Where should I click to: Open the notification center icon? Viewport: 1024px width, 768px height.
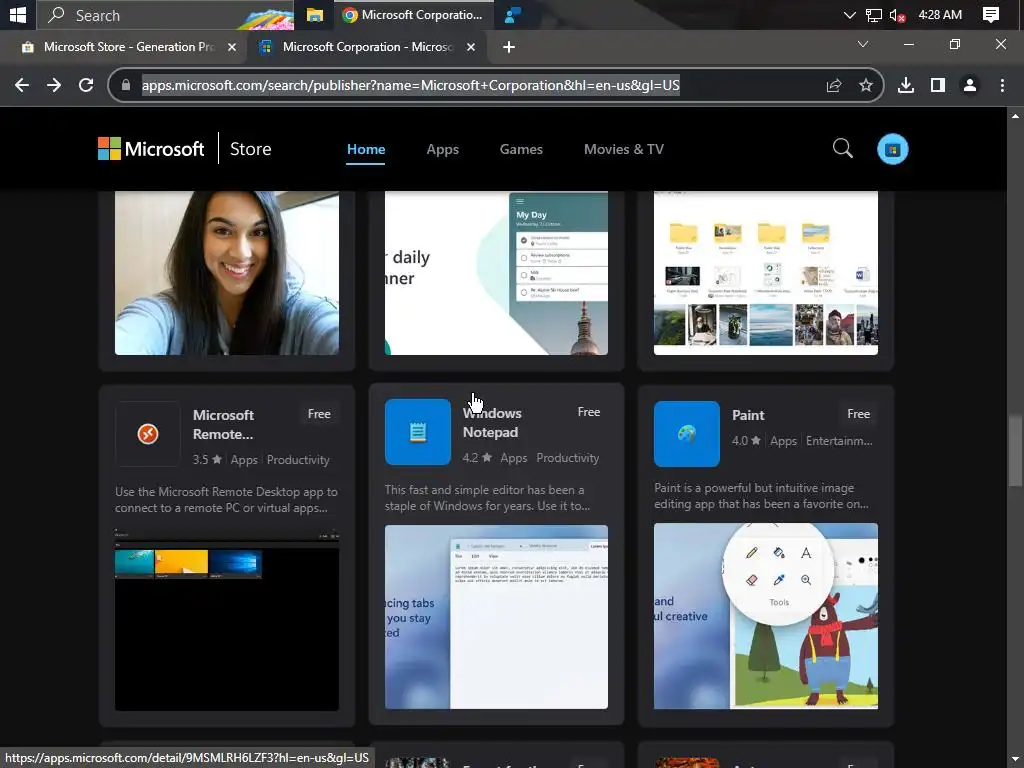(990, 15)
